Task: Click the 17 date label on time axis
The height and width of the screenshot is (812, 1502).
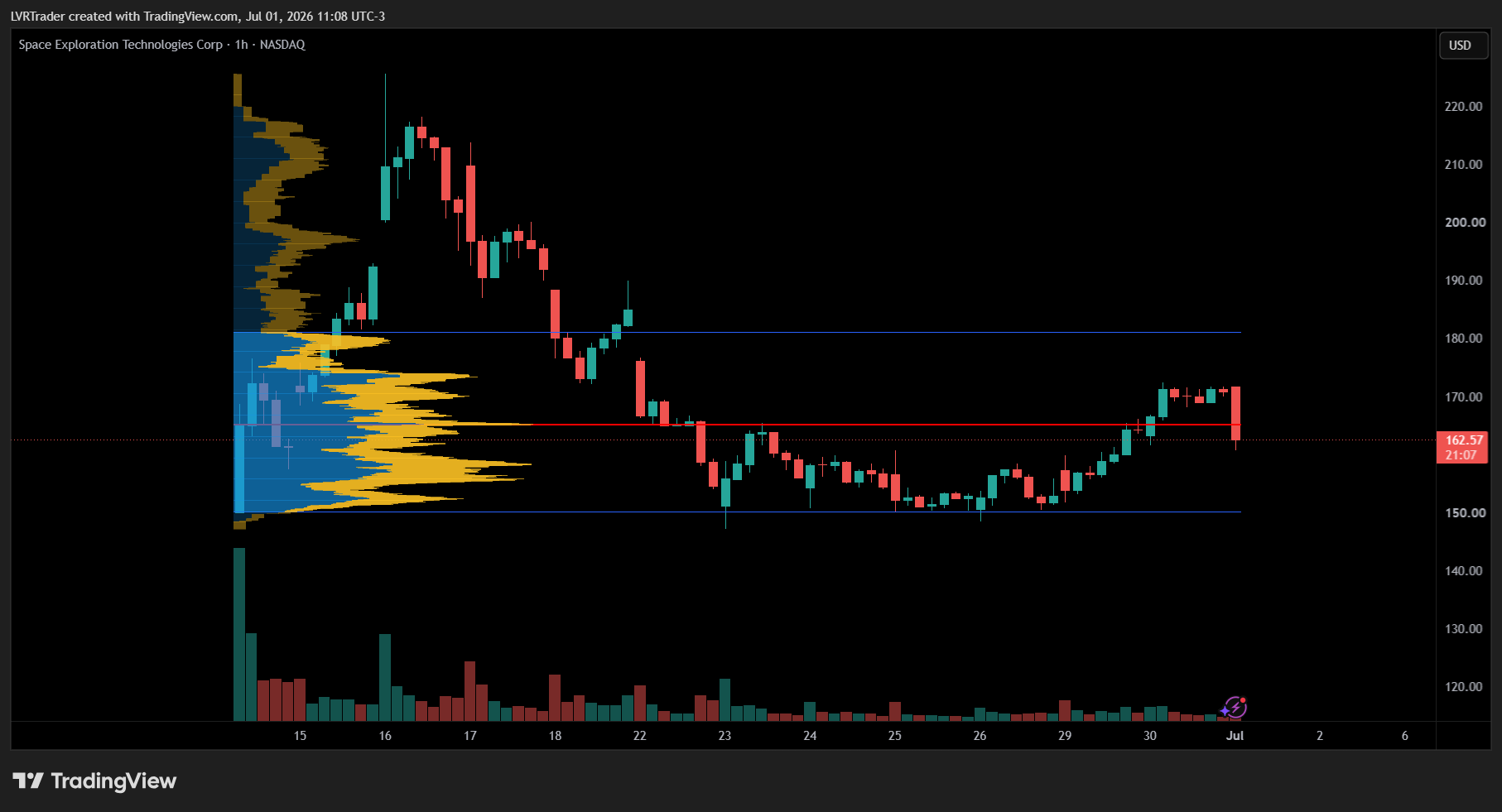Action: 470,735
